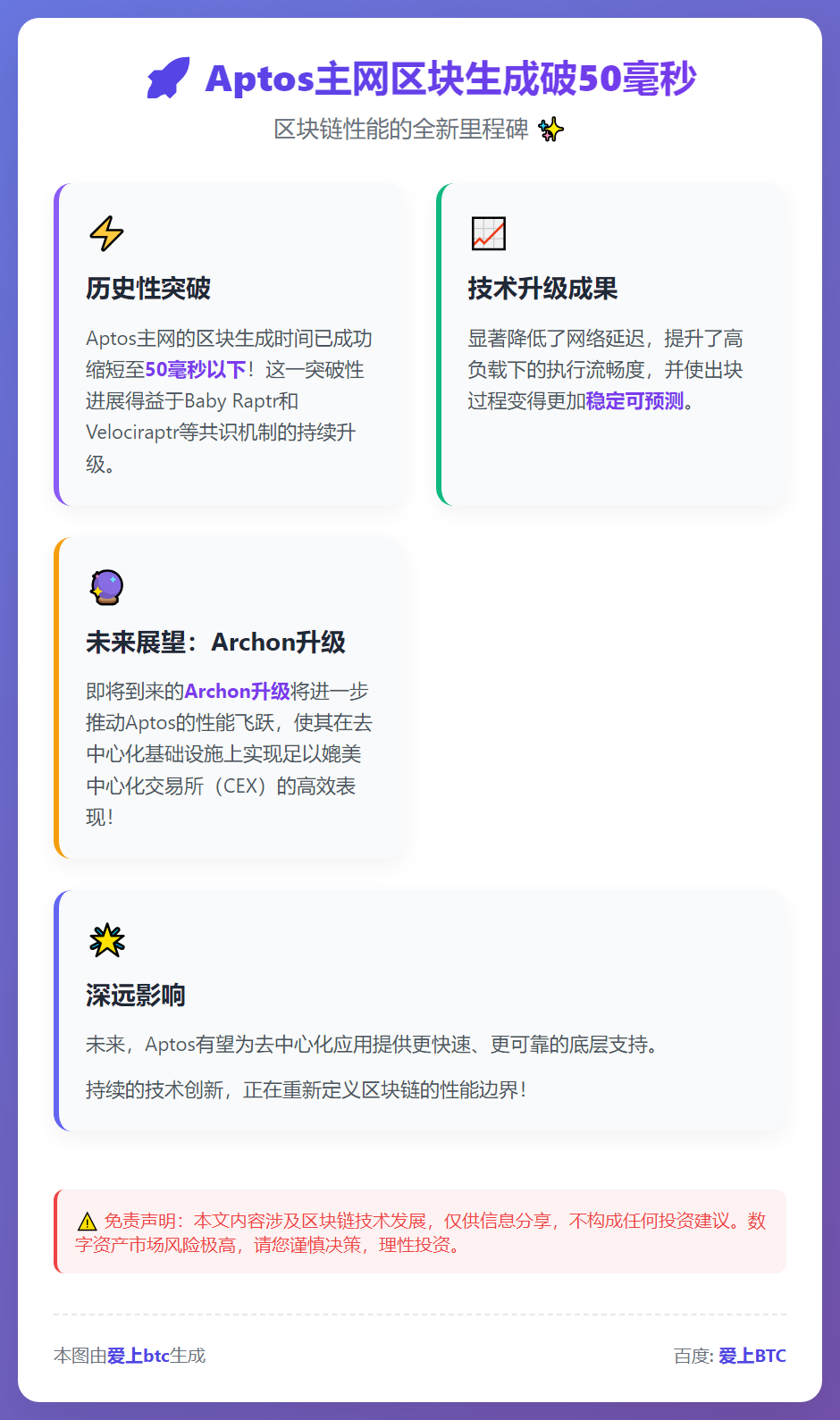Image resolution: width=840 pixels, height=1420 pixels.
Task: Click the highlighted text Archon升级 in paragraph
Action: pos(237,692)
